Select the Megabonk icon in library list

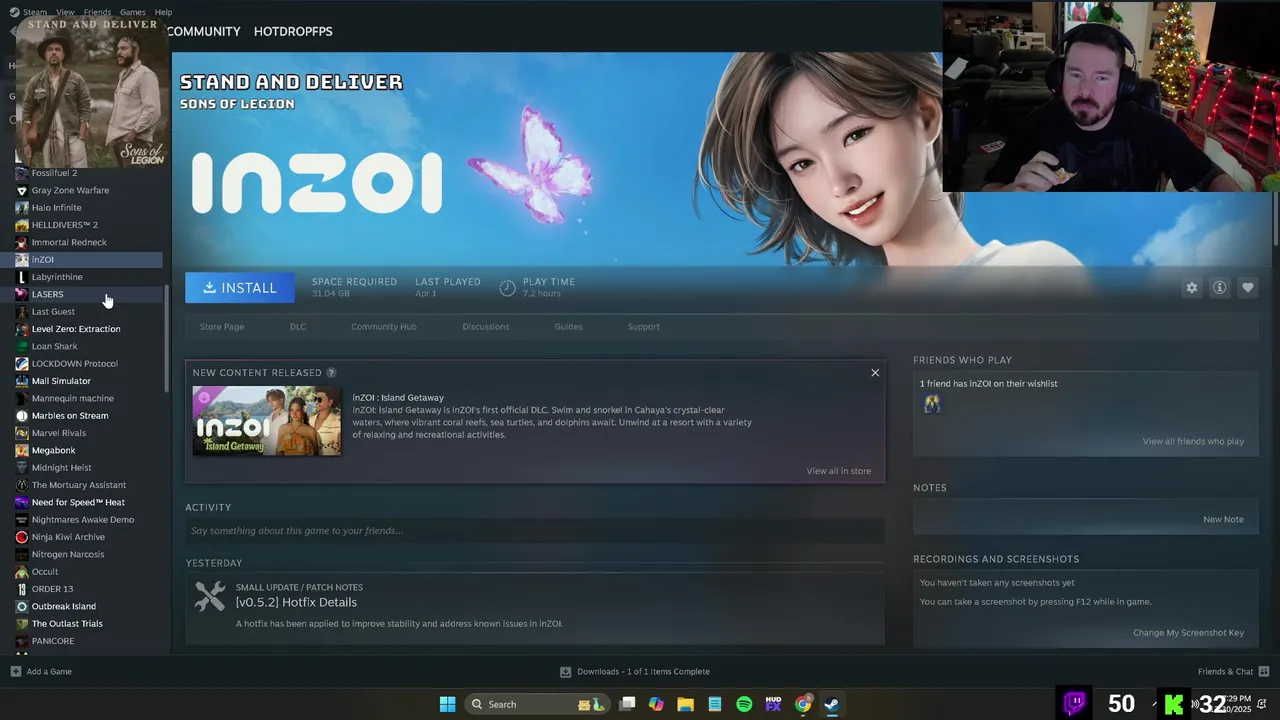tap(22, 450)
